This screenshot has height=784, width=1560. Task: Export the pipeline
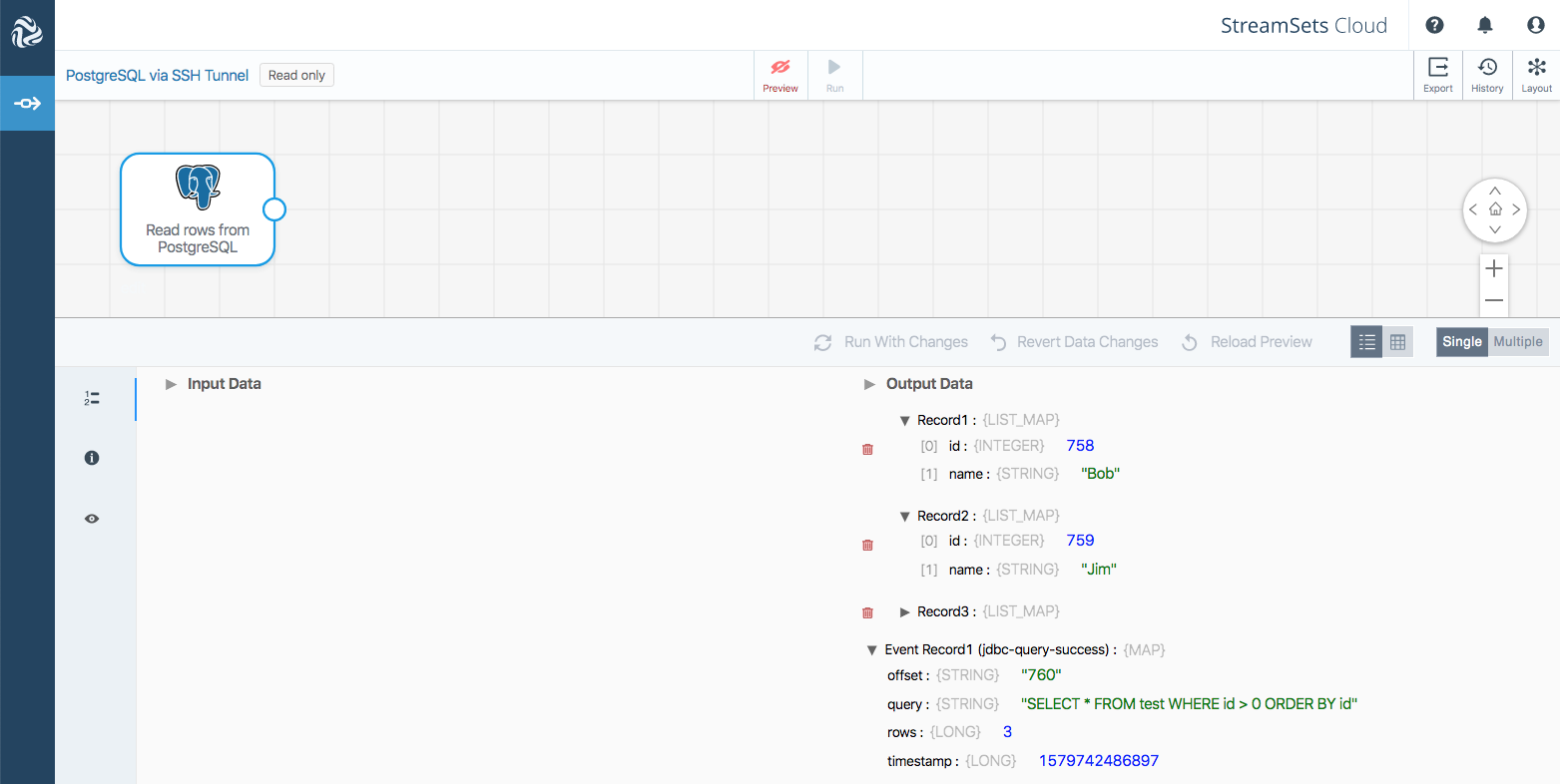1438,75
